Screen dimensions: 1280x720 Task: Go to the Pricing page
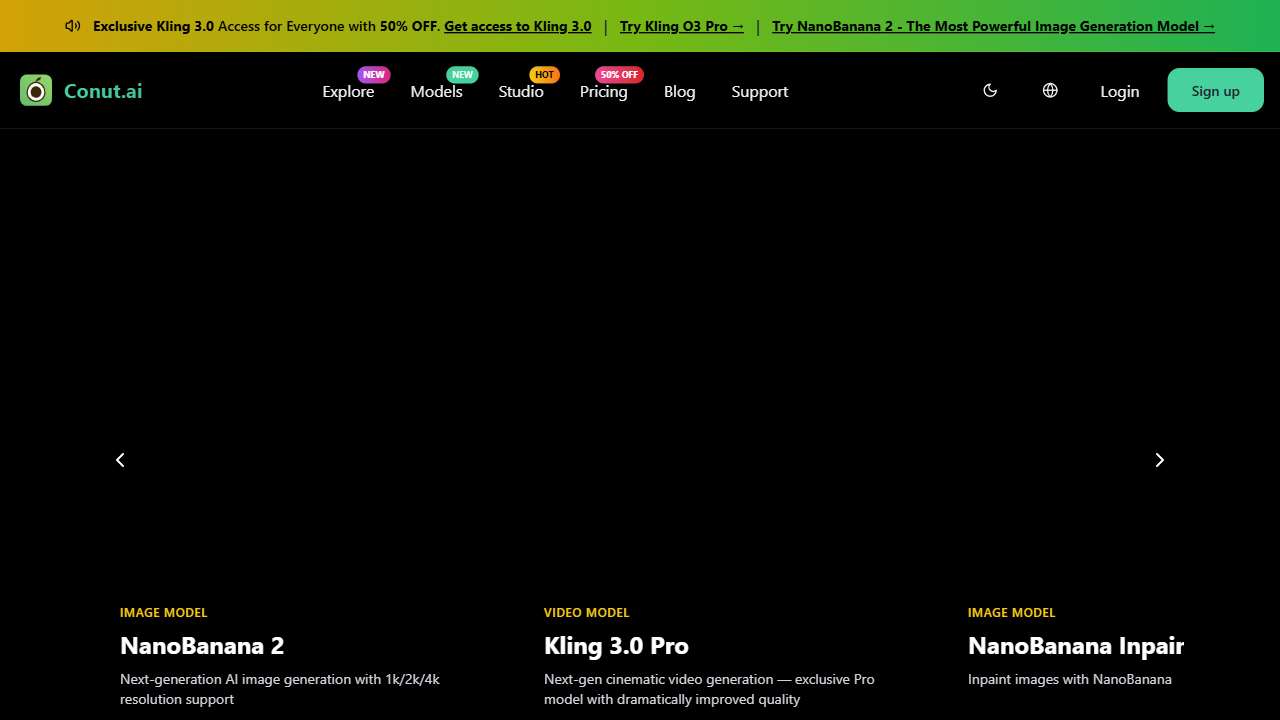pyautogui.click(x=603, y=92)
